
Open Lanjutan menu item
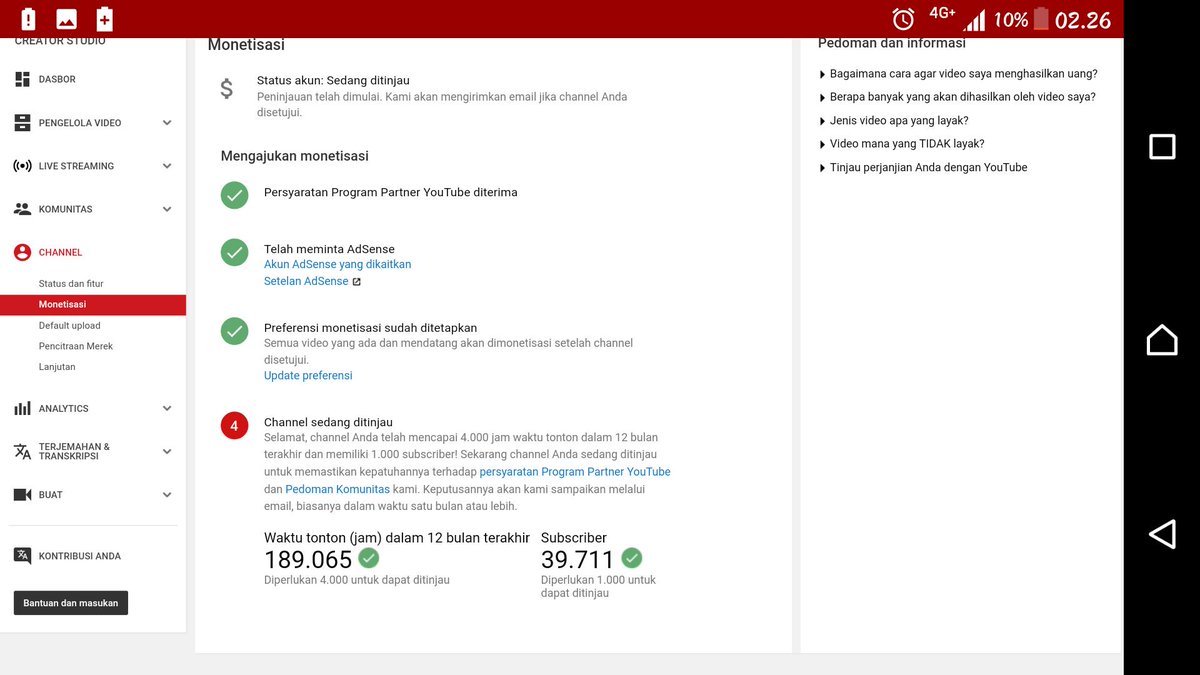click(57, 367)
